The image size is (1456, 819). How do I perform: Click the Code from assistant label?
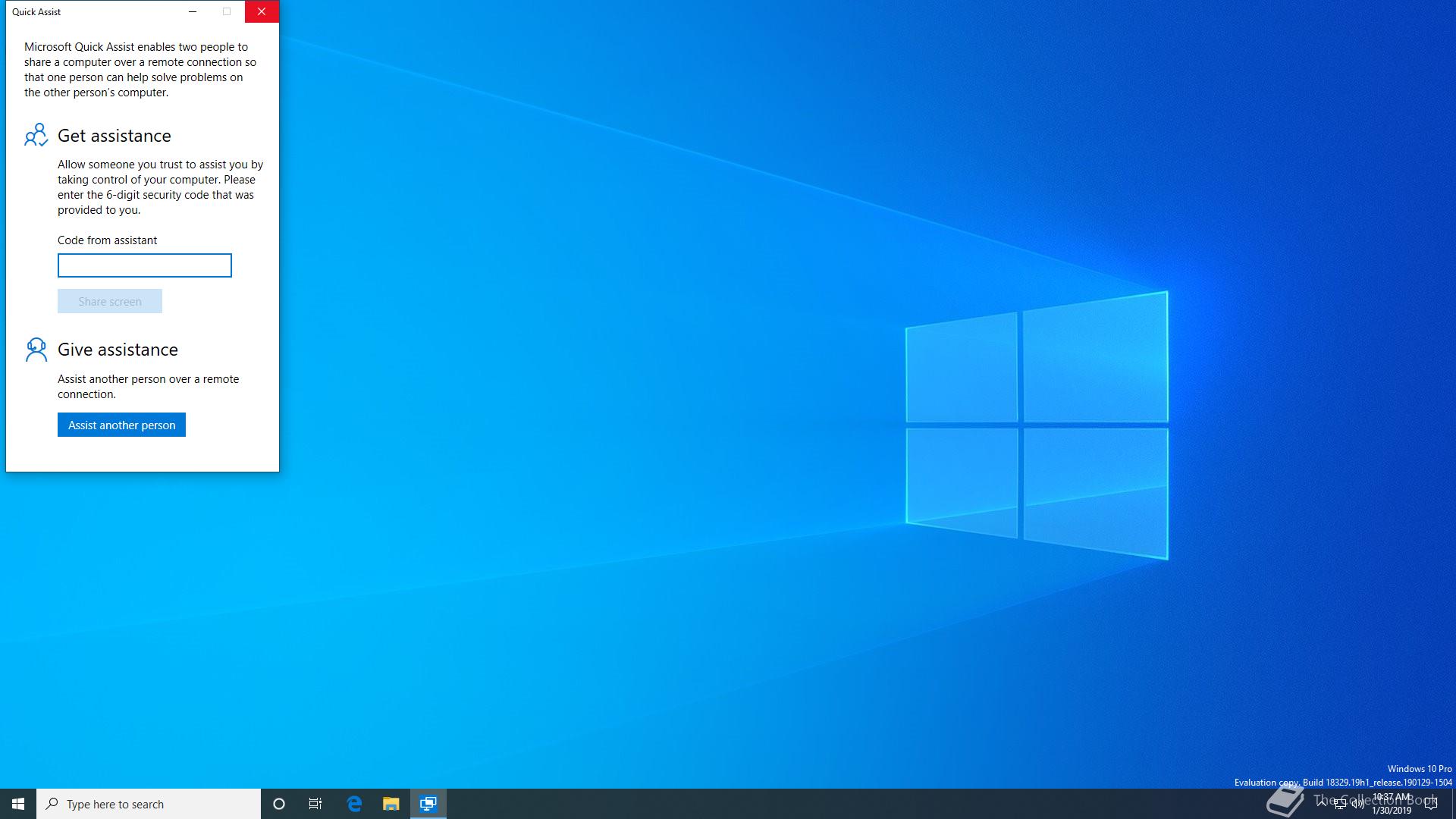108,240
